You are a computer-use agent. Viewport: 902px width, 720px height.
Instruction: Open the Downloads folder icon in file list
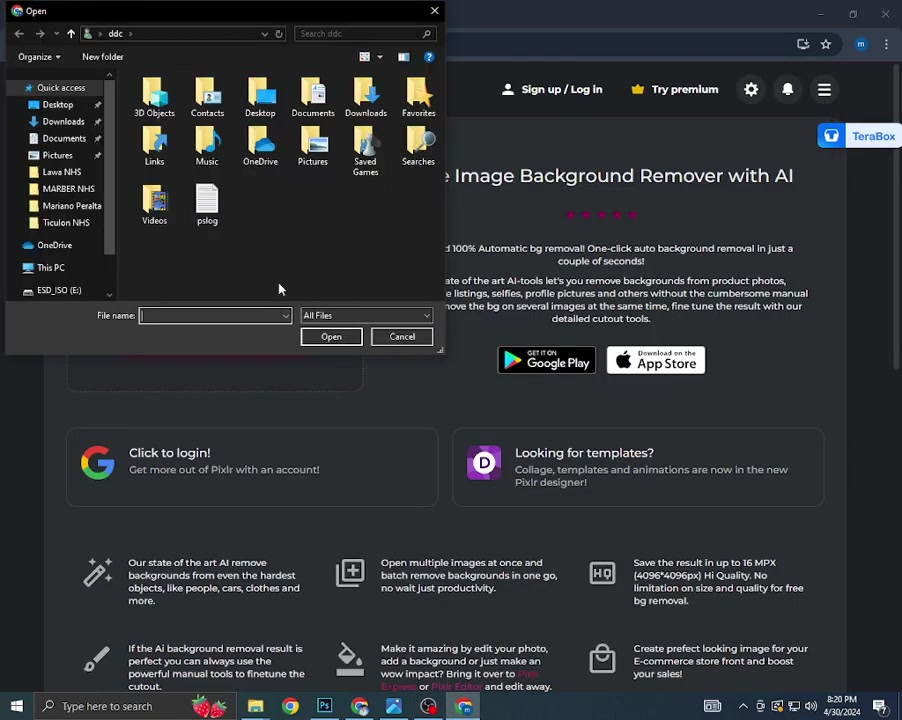(x=366, y=97)
